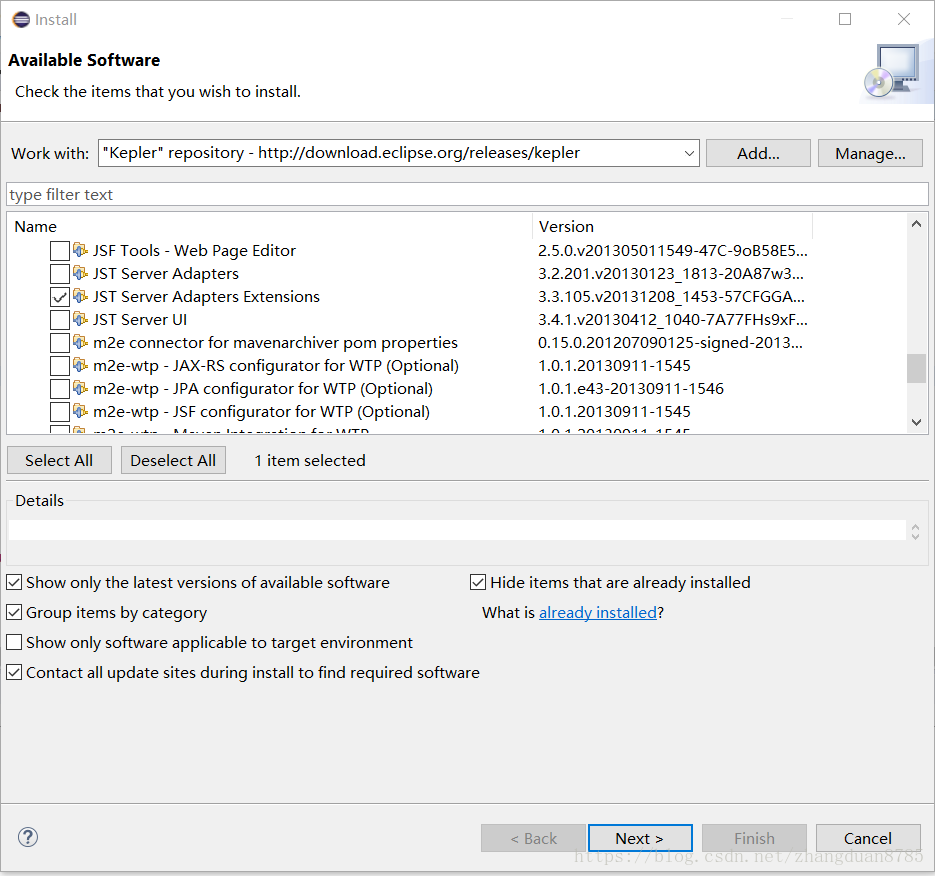Image resolution: width=935 pixels, height=876 pixels.
Task: Select JSF Tools - Web Page Editor row name
Action: click(x=194, y=250)
